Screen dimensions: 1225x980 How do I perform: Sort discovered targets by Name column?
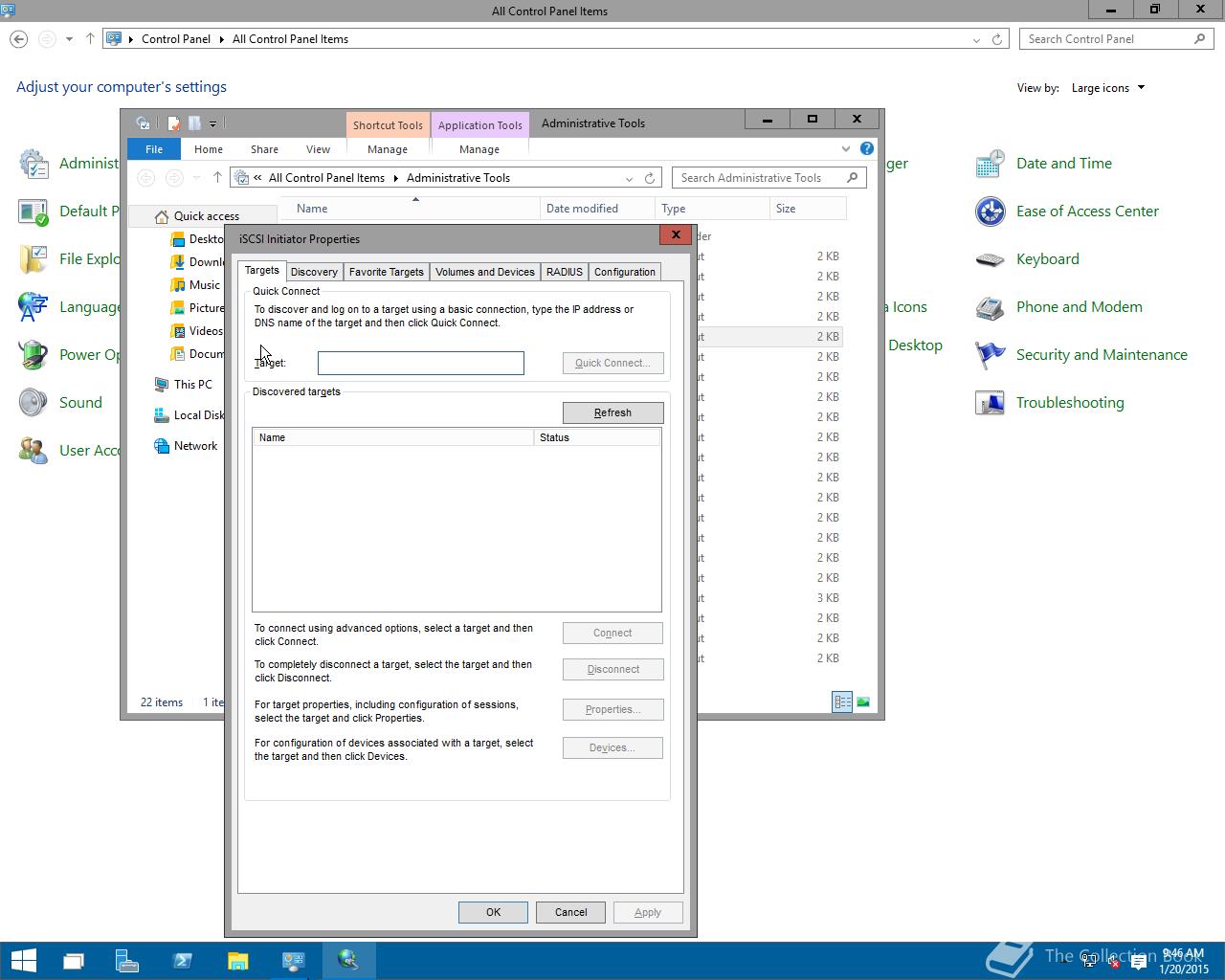(393, 437)
